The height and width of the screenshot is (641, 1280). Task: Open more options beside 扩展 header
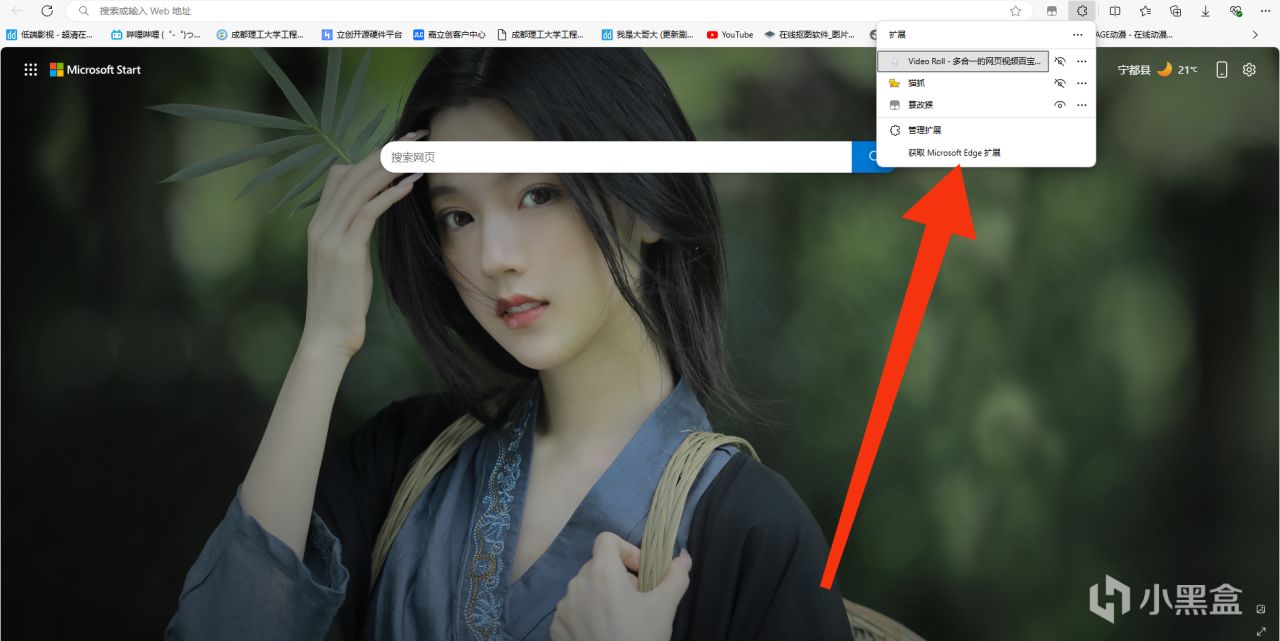click(1077, 35)
